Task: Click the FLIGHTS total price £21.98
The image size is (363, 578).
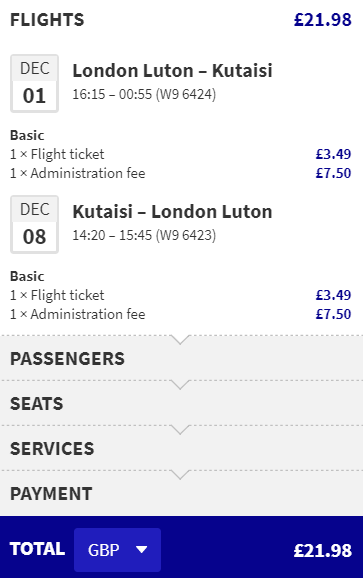Action: pos(323,20)
